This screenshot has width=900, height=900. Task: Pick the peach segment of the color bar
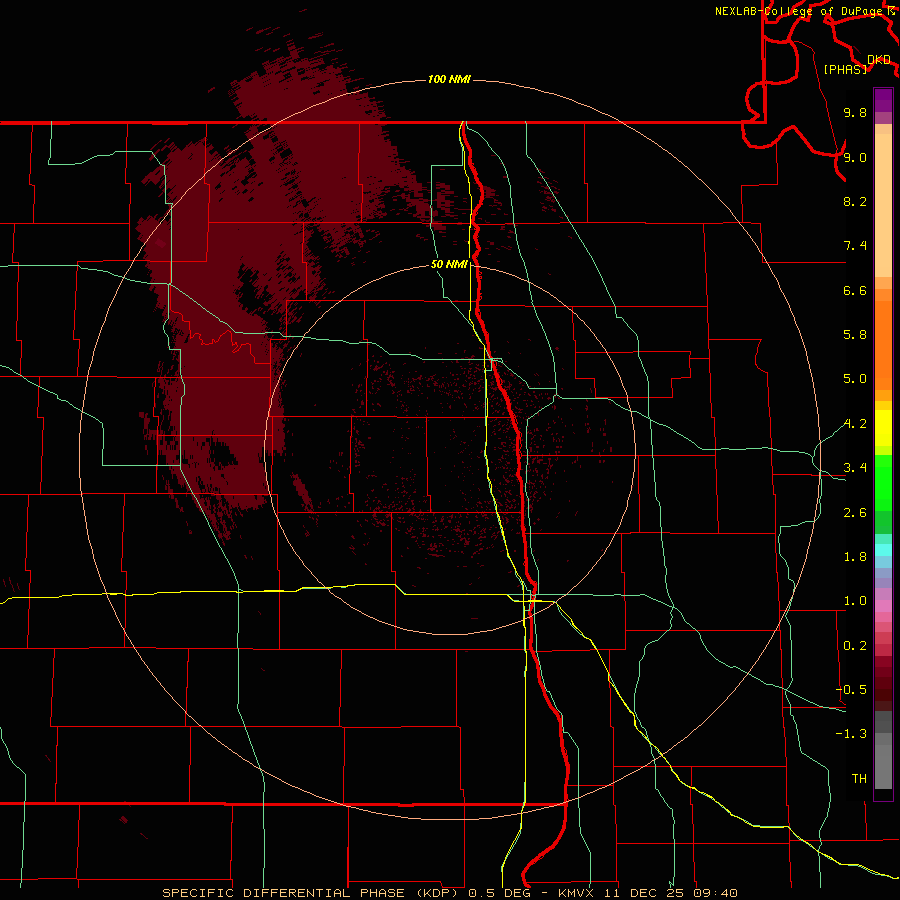[x=883, y=205]
